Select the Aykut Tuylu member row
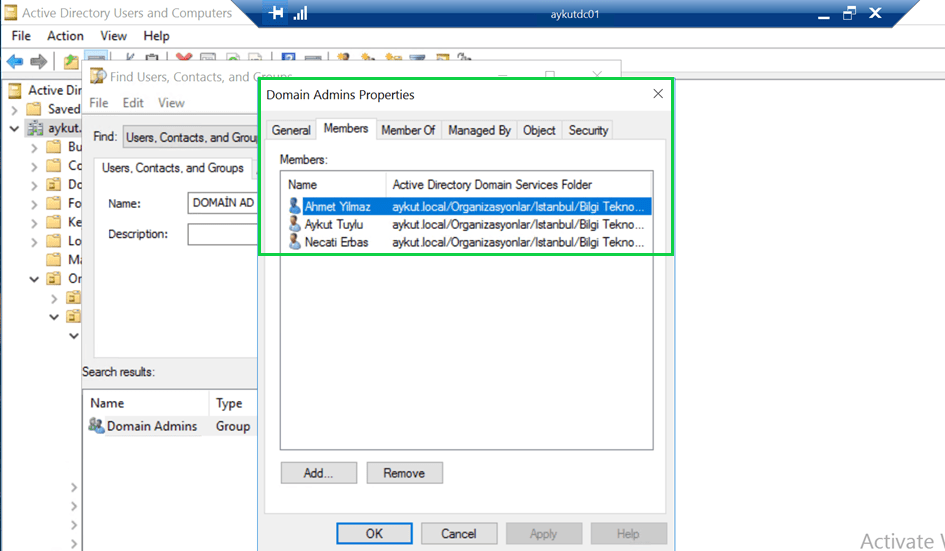Image resolution: width=945 pixels, height=551 pixels. click(x=334, y=225)
